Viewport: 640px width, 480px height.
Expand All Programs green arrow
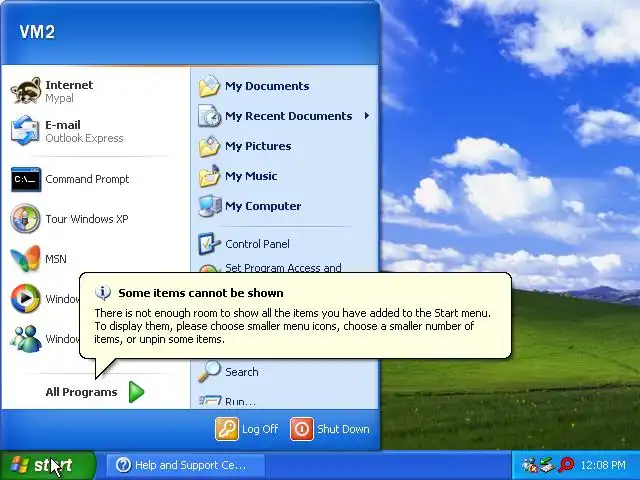[x=136, y=392]
